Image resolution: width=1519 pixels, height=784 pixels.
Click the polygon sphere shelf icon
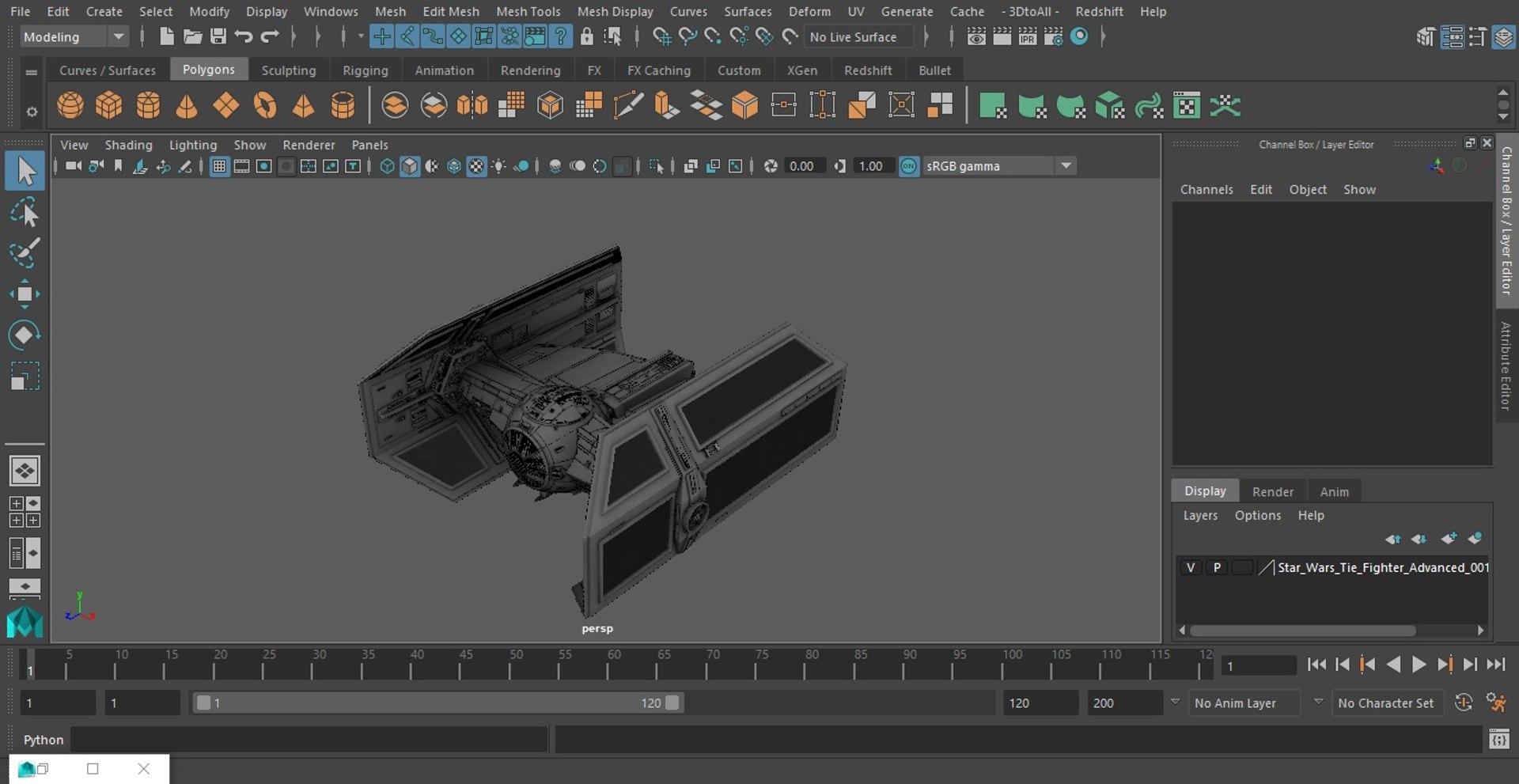pos(70,105)
